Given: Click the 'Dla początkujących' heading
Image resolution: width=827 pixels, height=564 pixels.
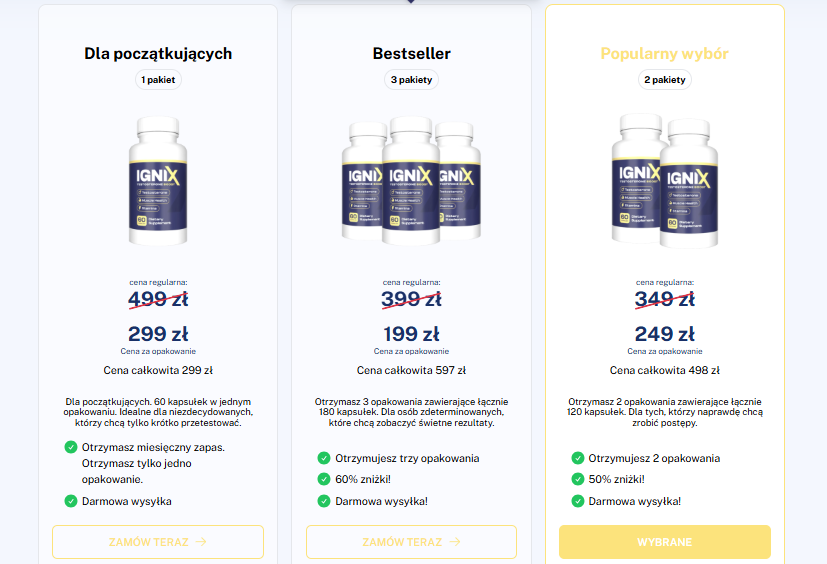Looking at the screenshot, I should click(158, 53).
